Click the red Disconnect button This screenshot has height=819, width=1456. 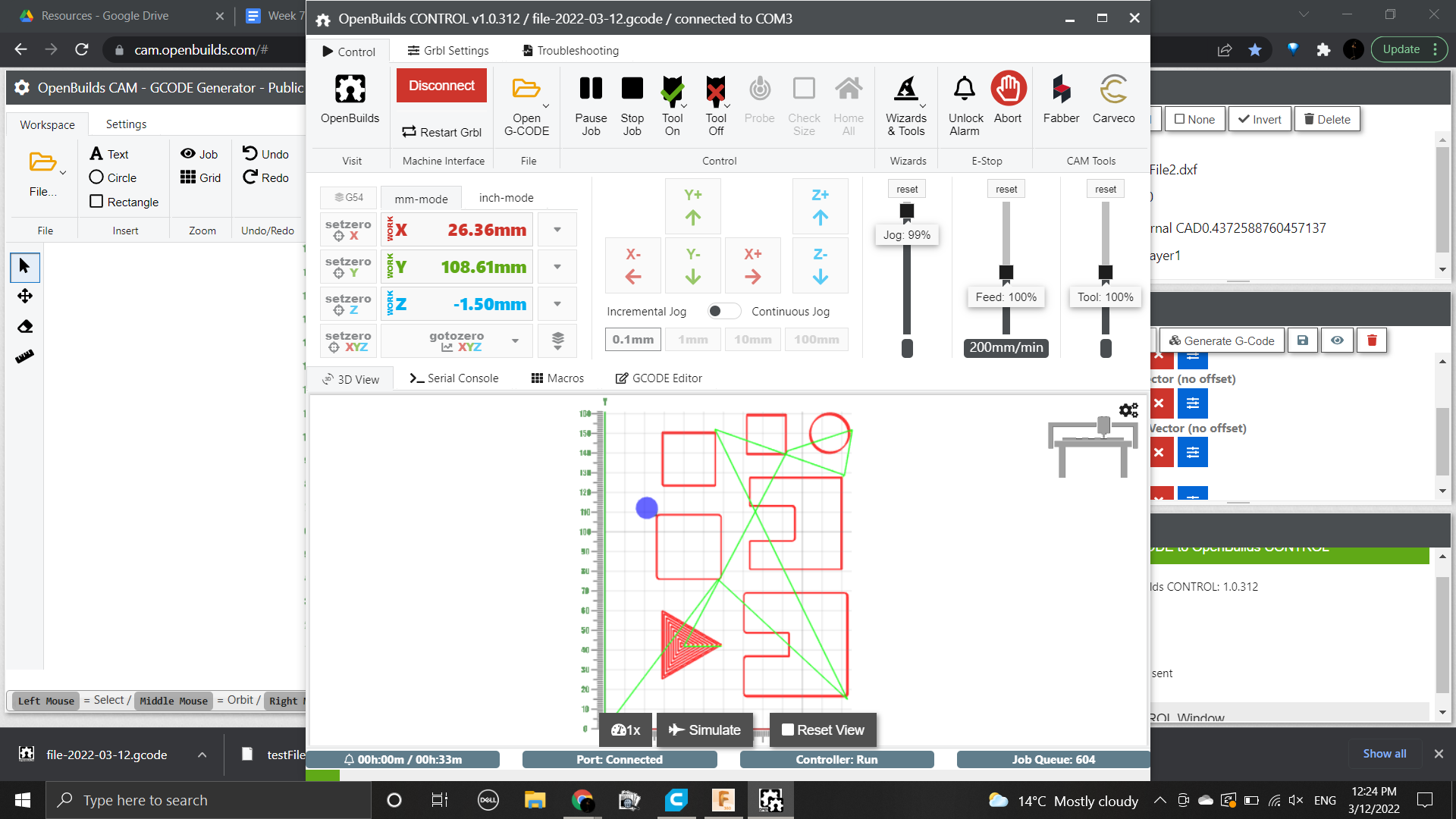pyautogui.click(x=441, y=86)
